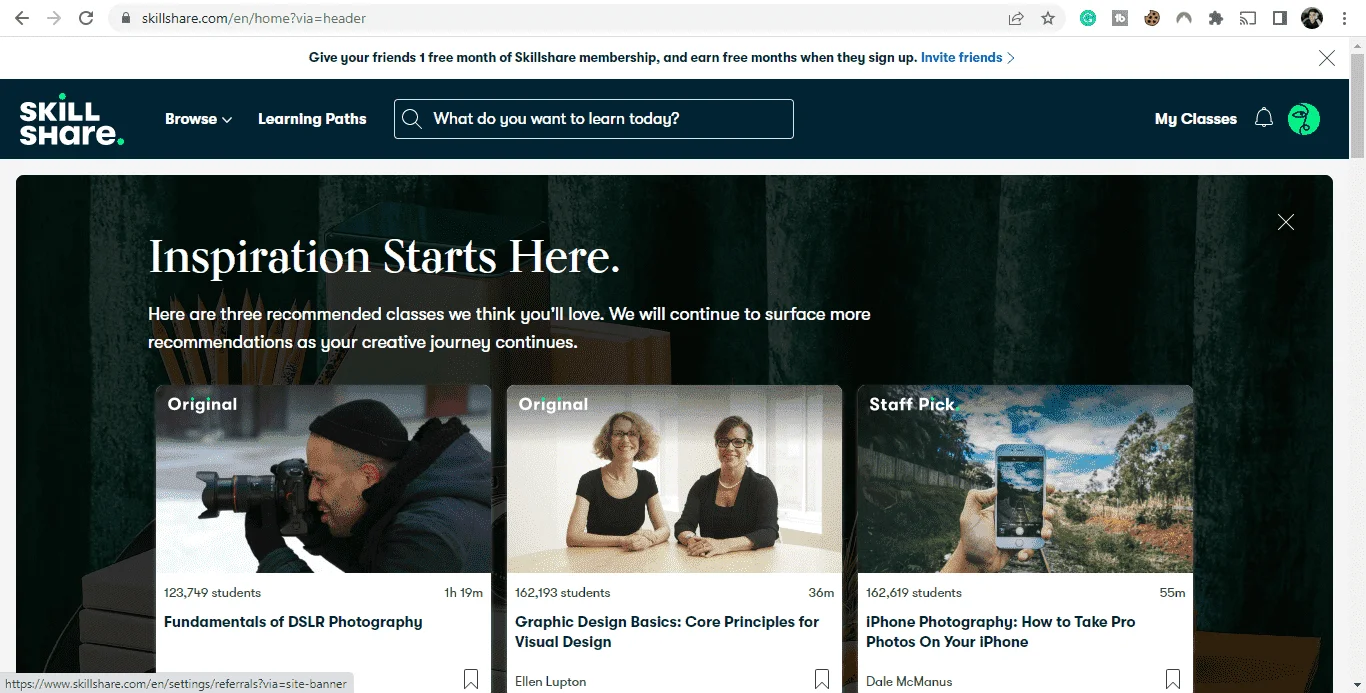Open the Skillshare logo home
Image resolution: width=1366 pixels, height=693 pixels.
71,120
